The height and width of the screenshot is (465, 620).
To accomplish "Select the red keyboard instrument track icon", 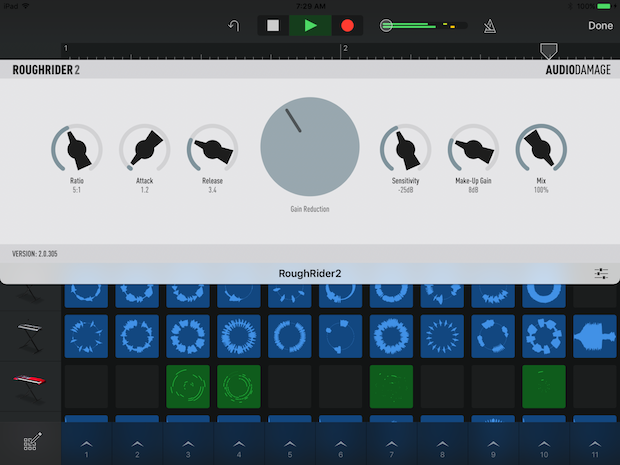I will pos(30,388).
